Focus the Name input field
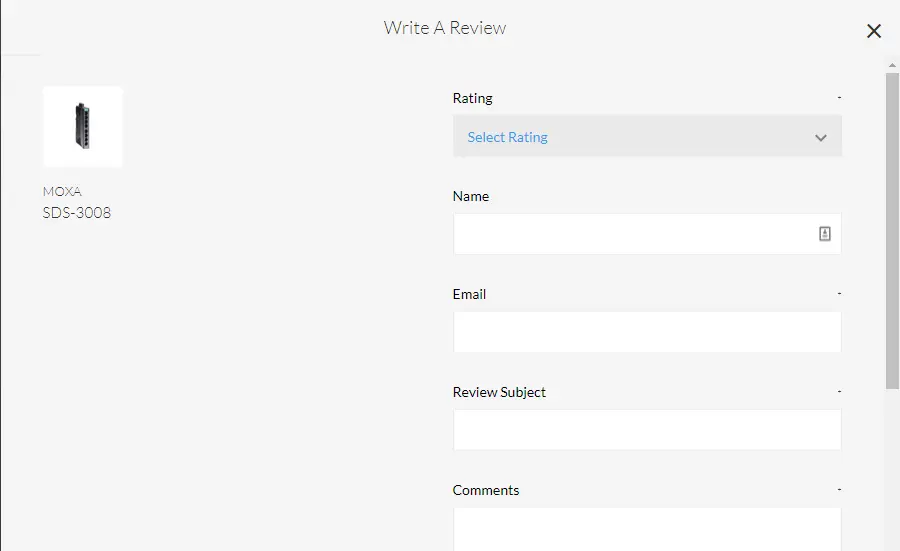The image size is (900, 551). (x=632, y=234)
